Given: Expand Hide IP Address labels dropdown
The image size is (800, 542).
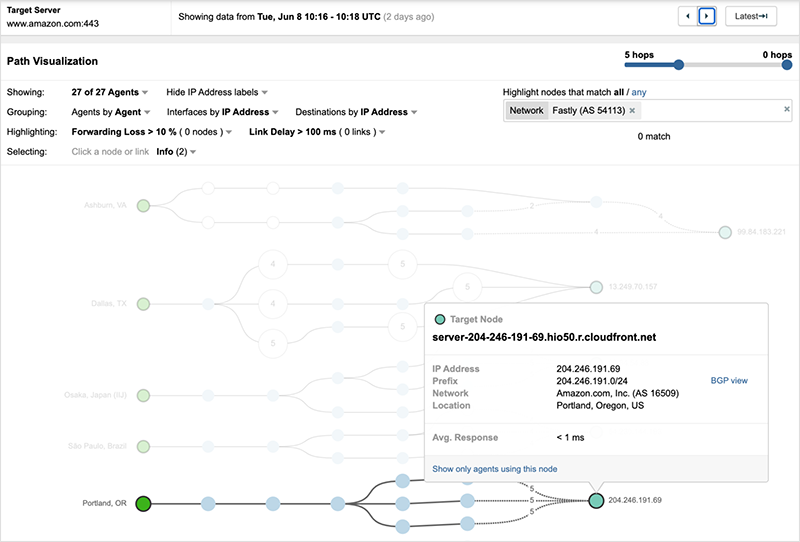Looking at the screenshot, I should [216, 92].
